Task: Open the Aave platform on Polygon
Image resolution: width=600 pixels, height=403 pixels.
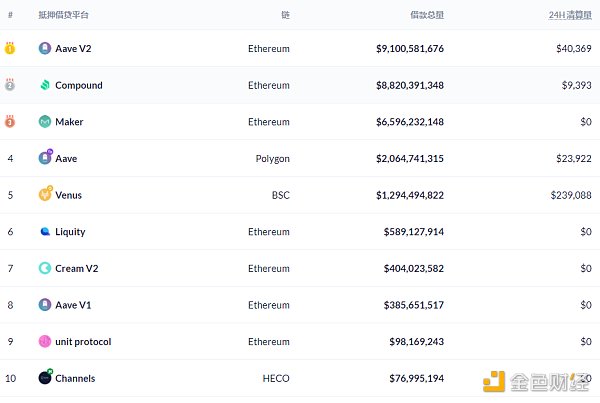Action: tap(66, 158)
